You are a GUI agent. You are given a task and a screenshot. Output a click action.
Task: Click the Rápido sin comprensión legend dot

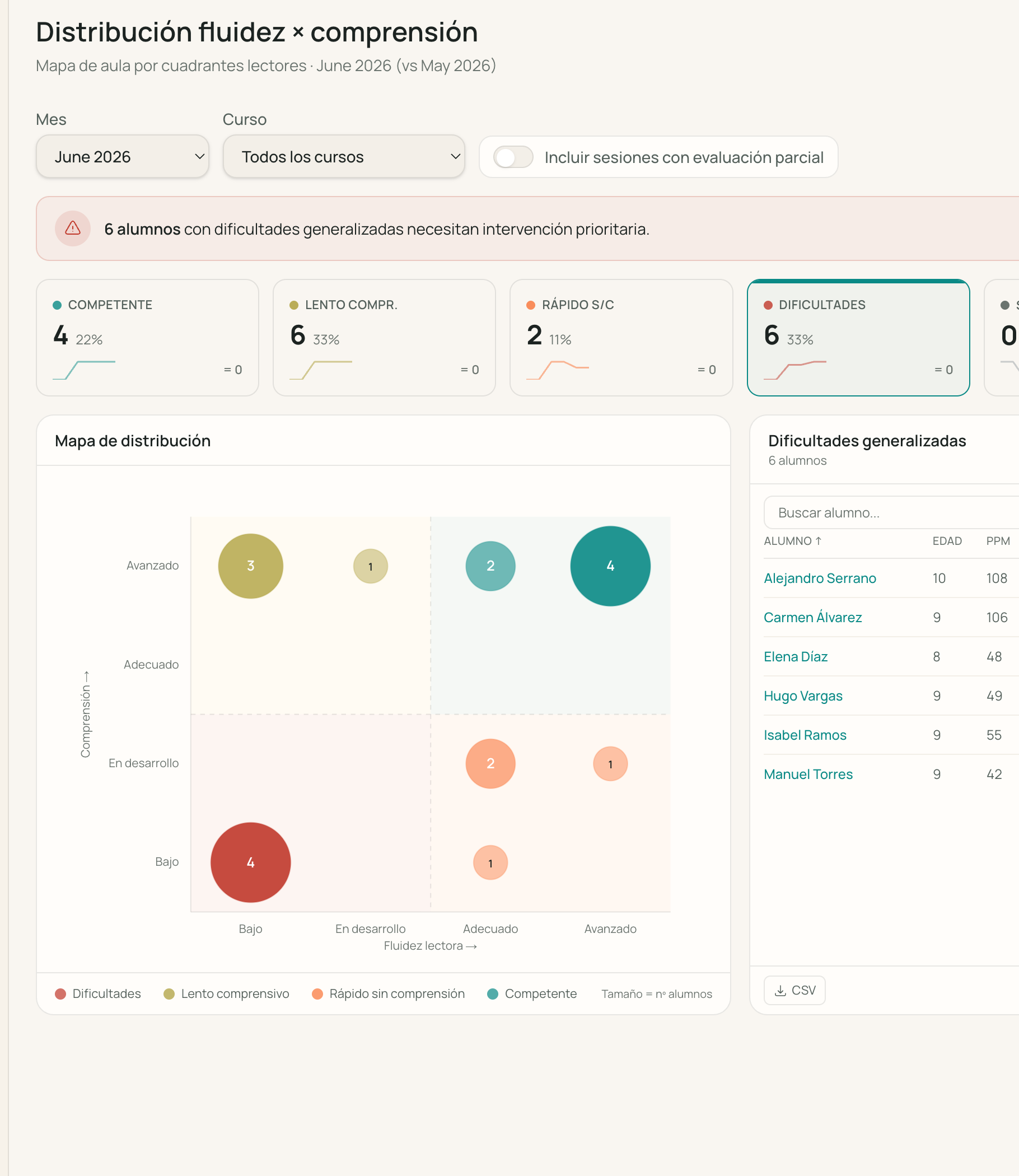click(317, 993)
